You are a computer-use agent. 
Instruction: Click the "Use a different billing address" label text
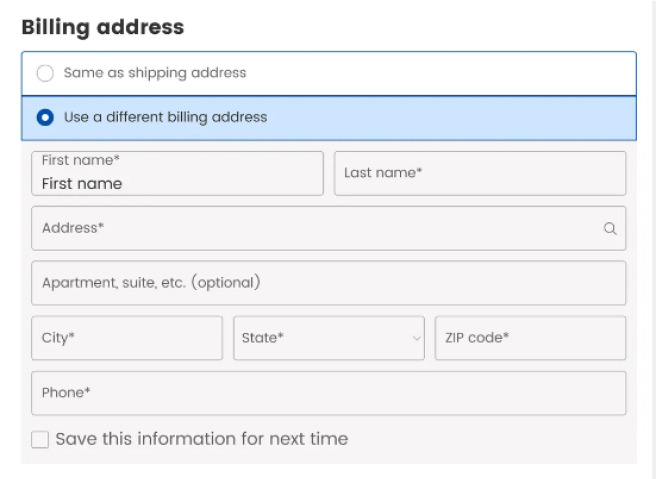click(166, 117)
